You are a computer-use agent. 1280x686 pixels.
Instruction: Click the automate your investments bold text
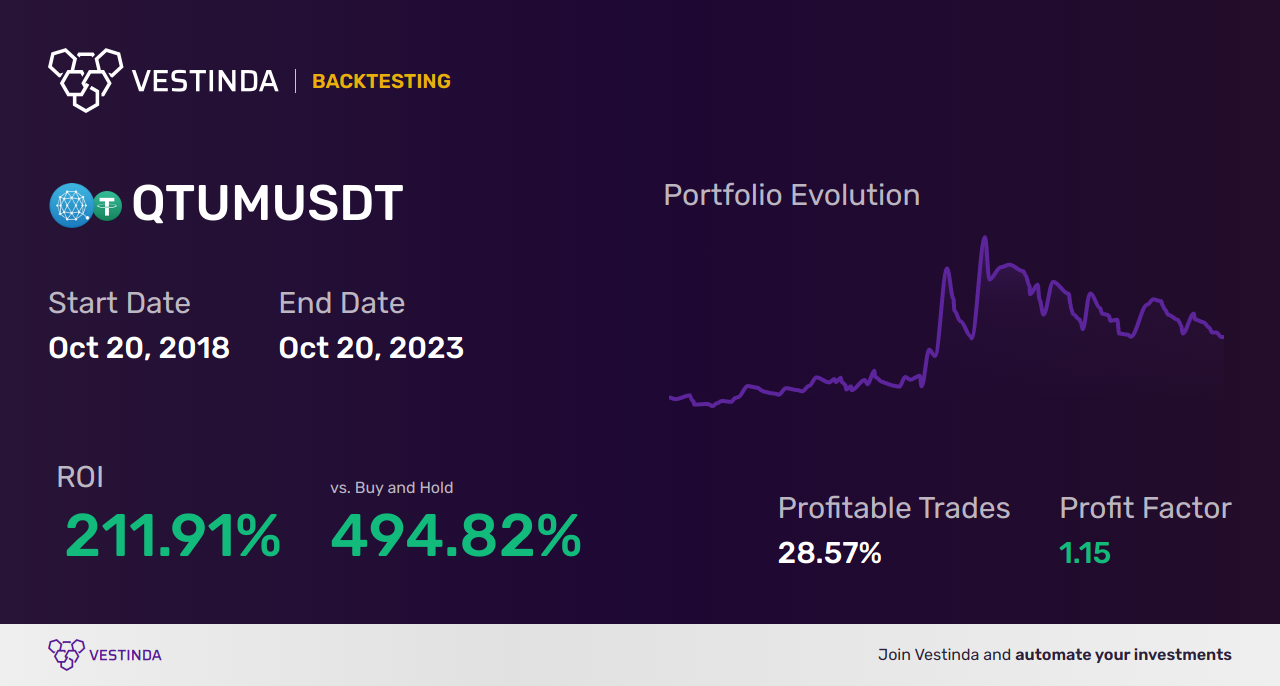point(1123,655)
